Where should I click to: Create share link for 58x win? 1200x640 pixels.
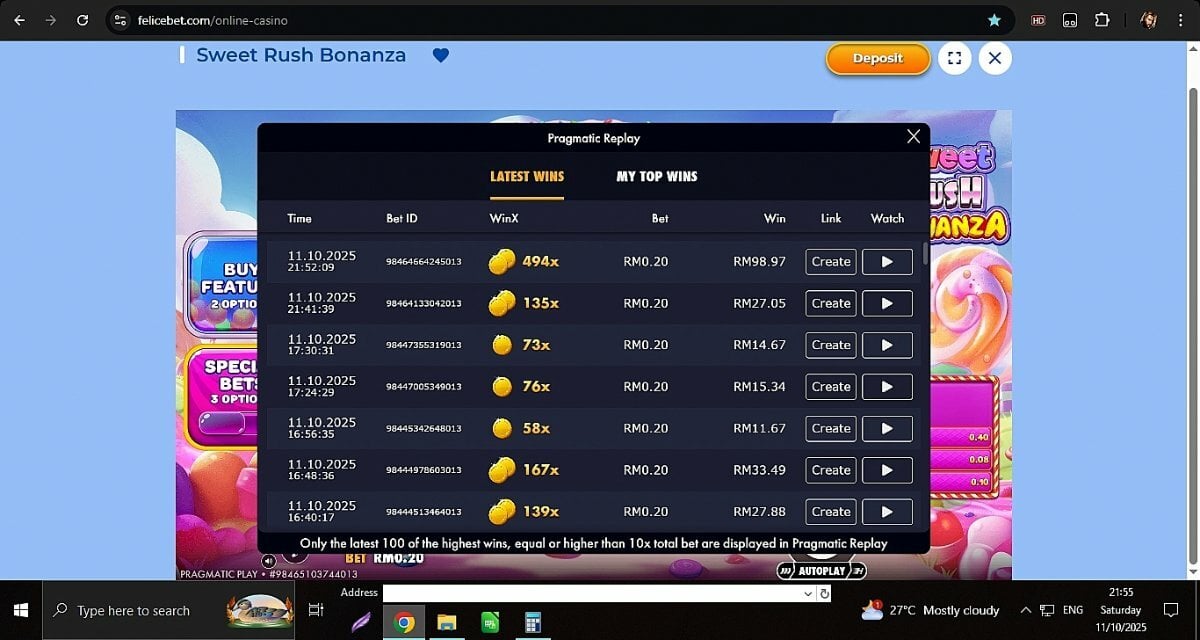point(830,428)
